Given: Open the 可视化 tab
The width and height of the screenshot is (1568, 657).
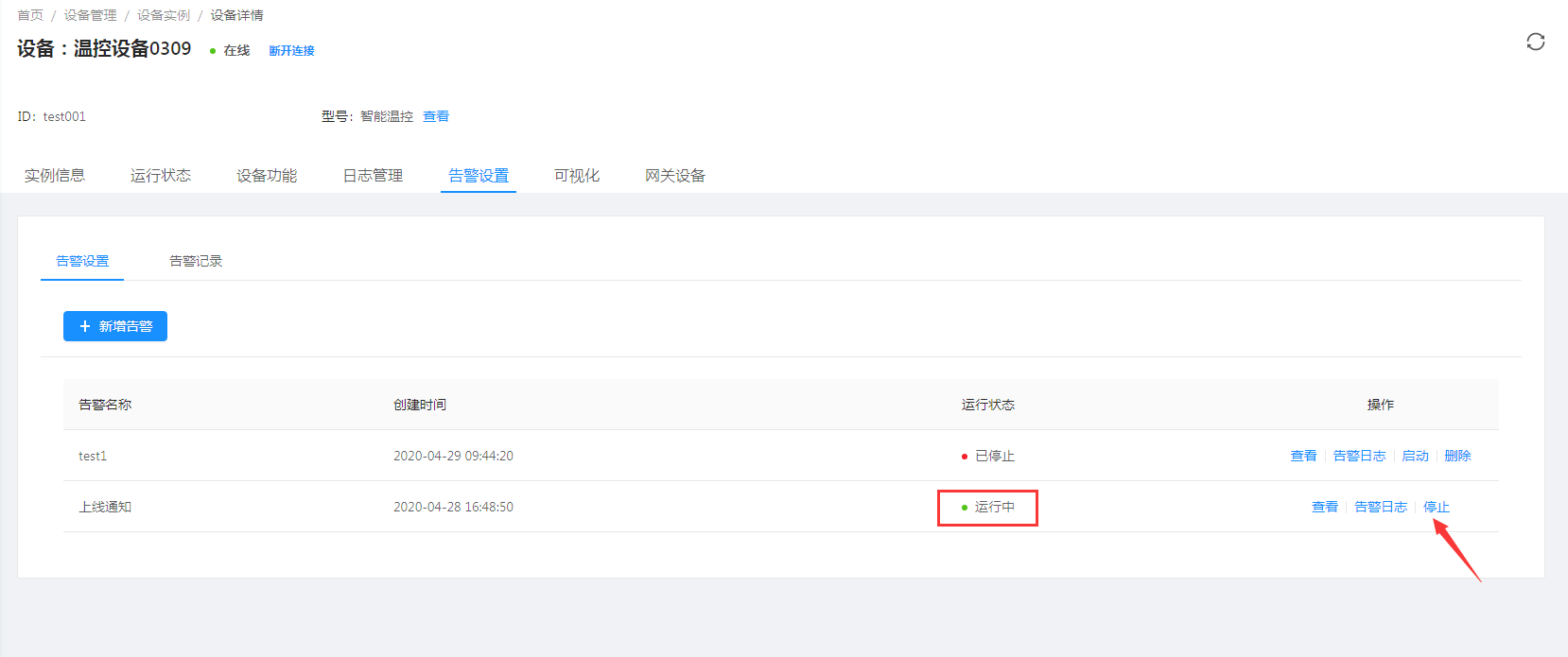Looking at the screenshot, I should pos(577,176).
